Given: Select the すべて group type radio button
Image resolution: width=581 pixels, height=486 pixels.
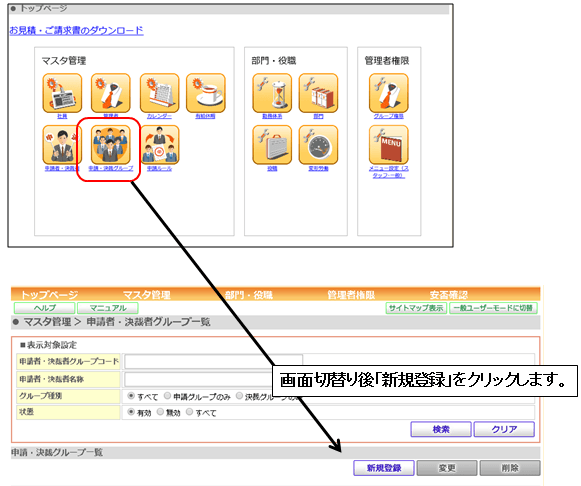Looking at the screenshot, I should click(131, 396).
